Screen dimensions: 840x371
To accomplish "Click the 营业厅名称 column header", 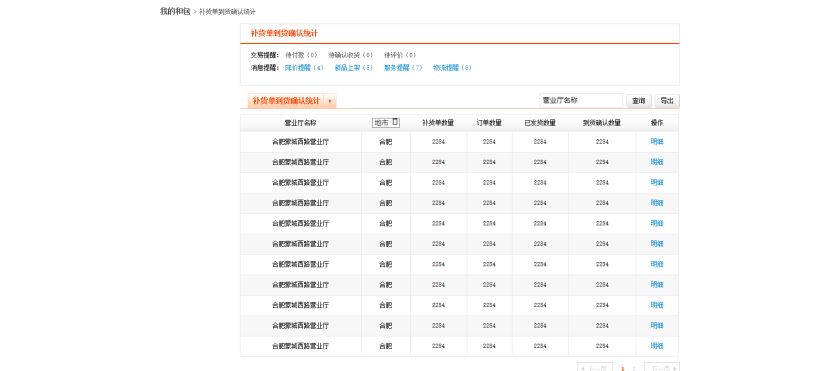I will [301, 123].
